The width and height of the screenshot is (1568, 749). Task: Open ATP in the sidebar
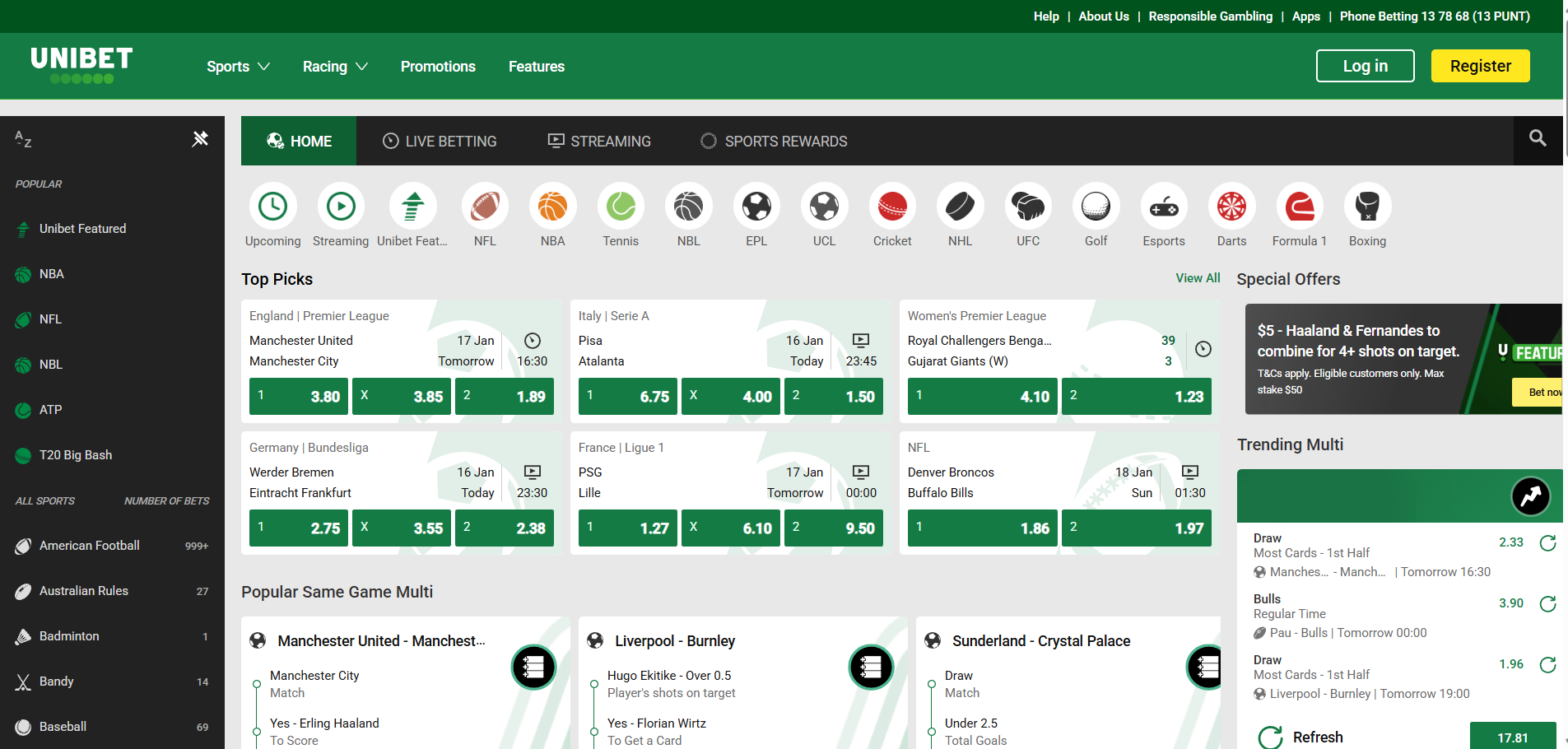point(112,410)
